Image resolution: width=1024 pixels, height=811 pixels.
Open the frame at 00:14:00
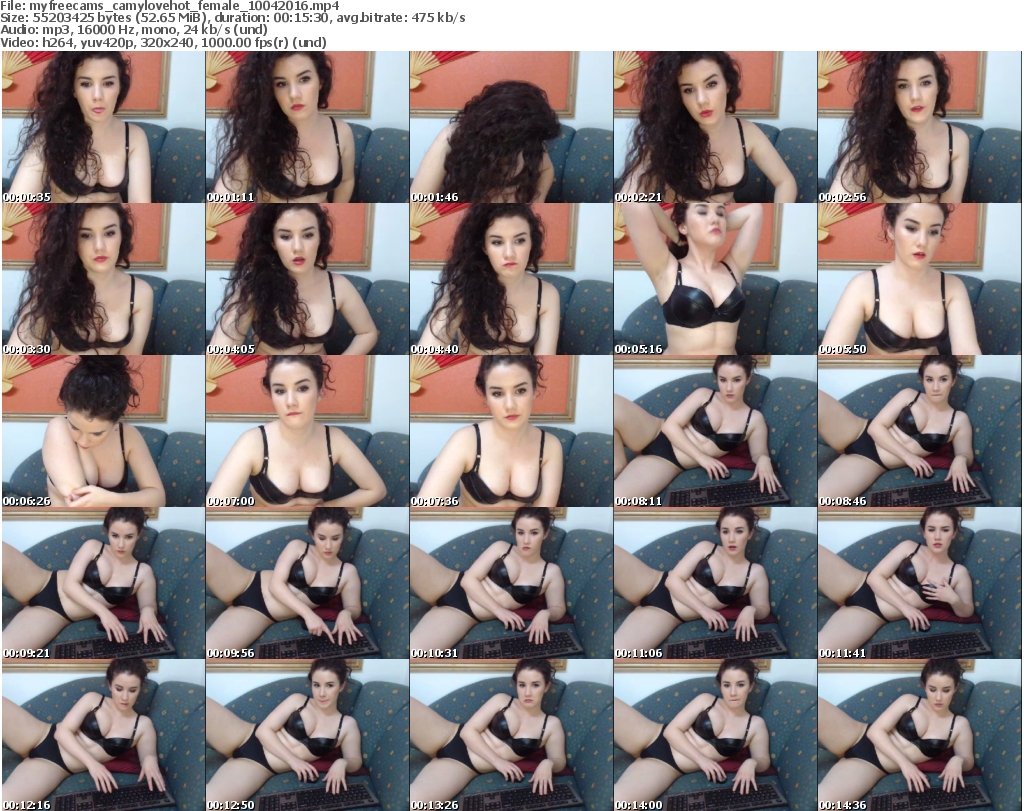pos(715,735)
